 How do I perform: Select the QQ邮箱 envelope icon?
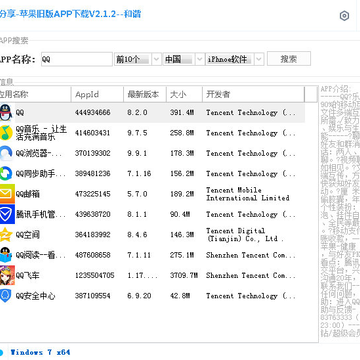click(7, 194)
